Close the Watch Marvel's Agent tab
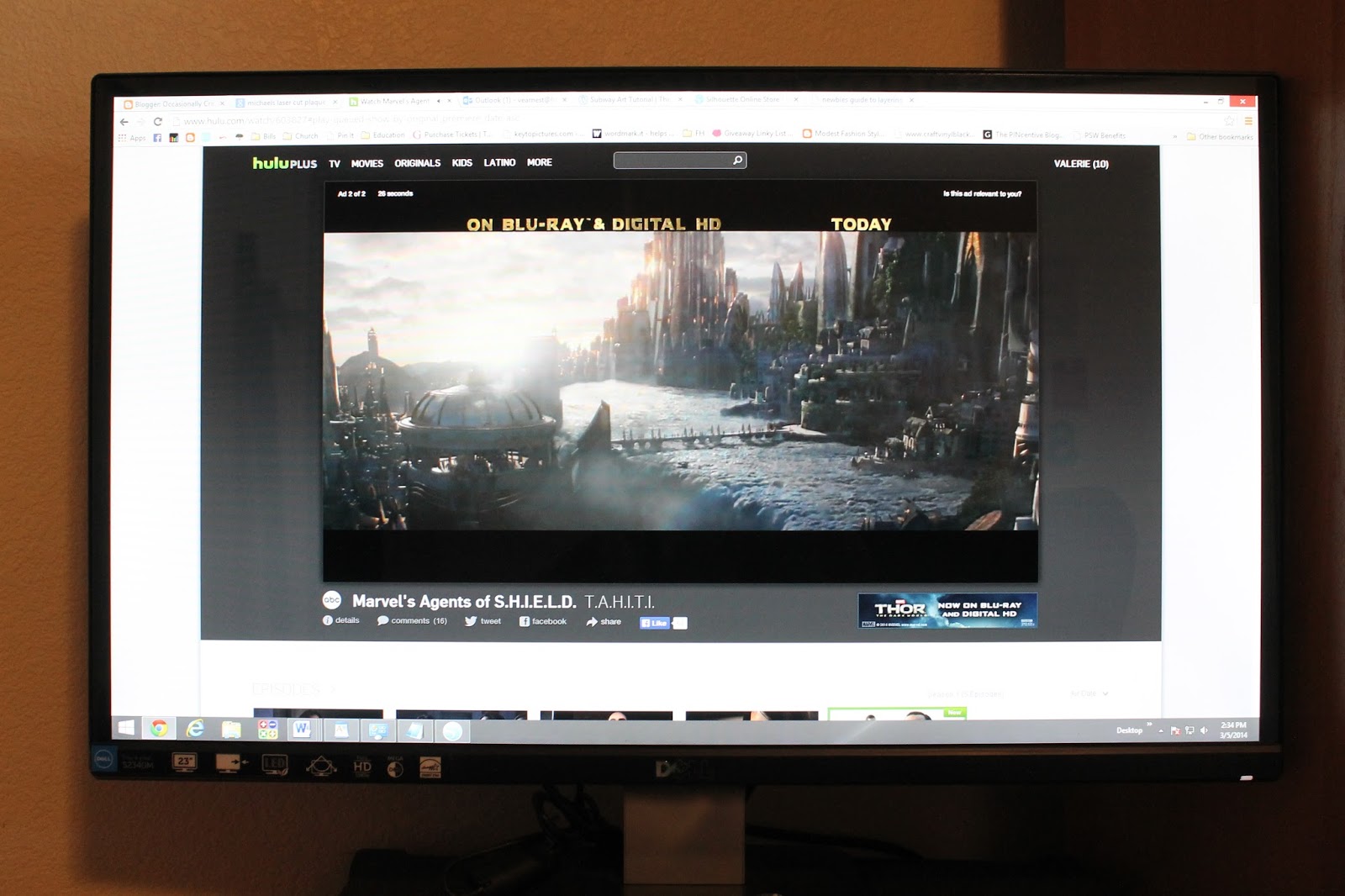1345x896 pixels. 450,101
